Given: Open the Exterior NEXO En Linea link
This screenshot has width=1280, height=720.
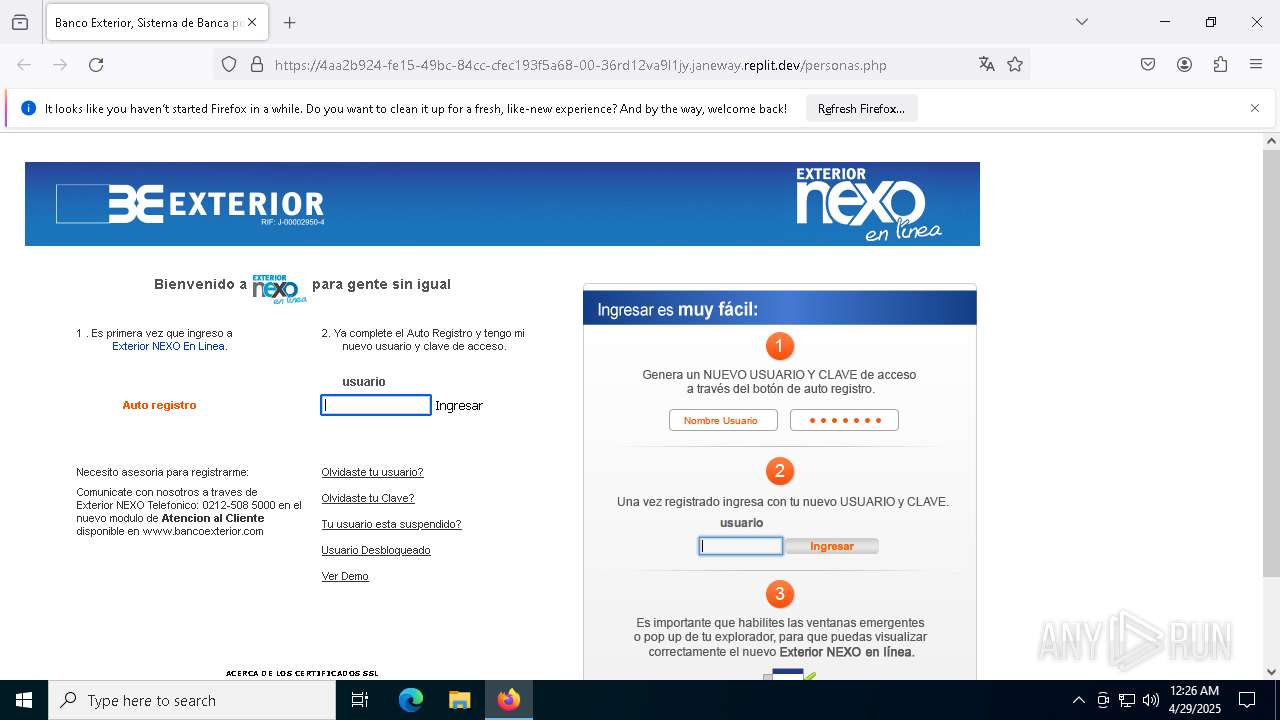Looking at the screenshot, I should (x=169, y=346).
